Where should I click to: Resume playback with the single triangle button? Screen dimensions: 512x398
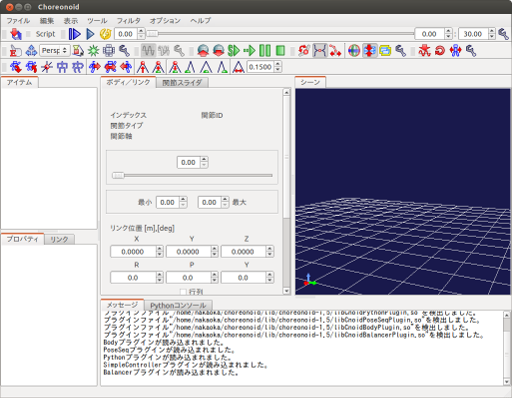90,34
